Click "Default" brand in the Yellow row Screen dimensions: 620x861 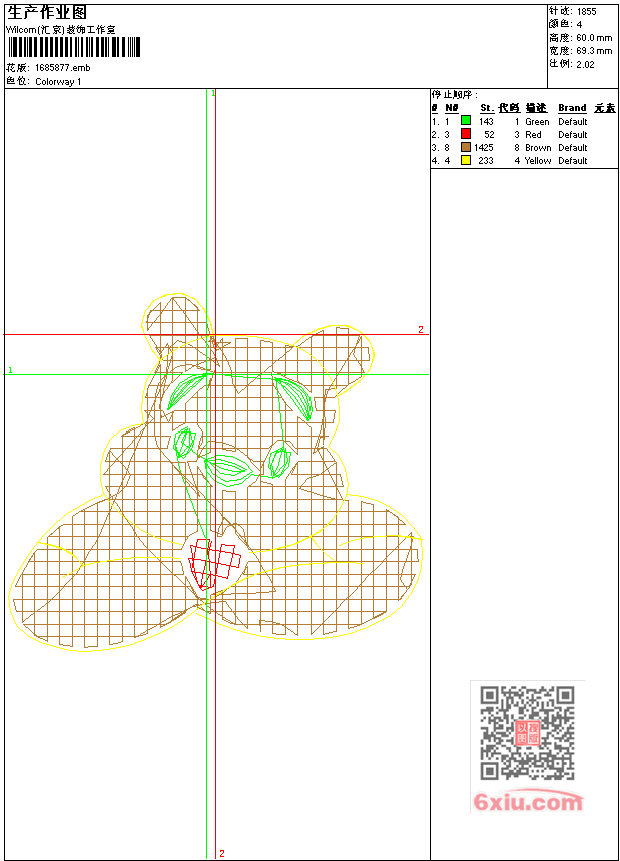click(x=573, y=160)
